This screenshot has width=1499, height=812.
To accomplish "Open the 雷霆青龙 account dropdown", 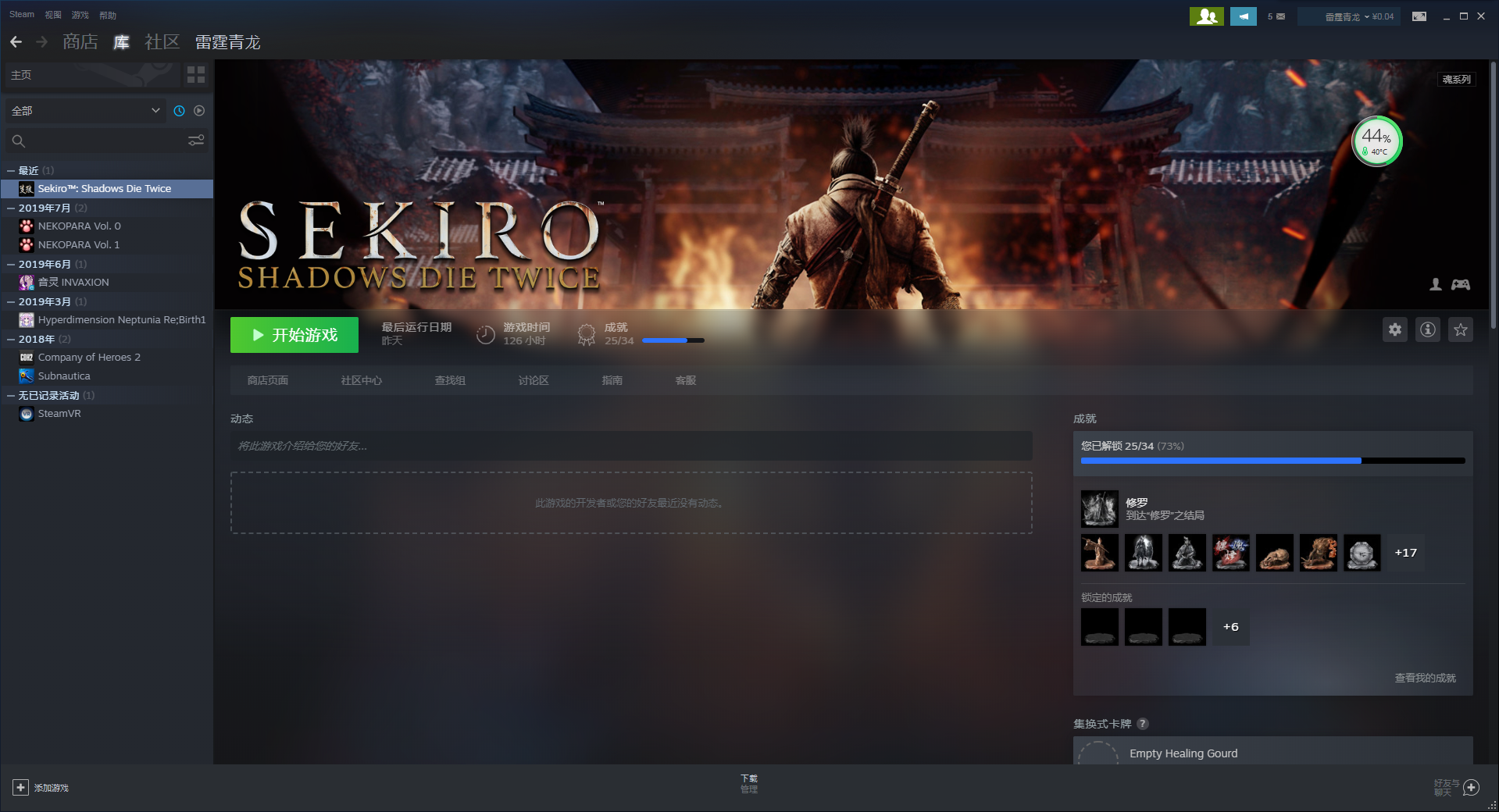I will click(1349, 16).
